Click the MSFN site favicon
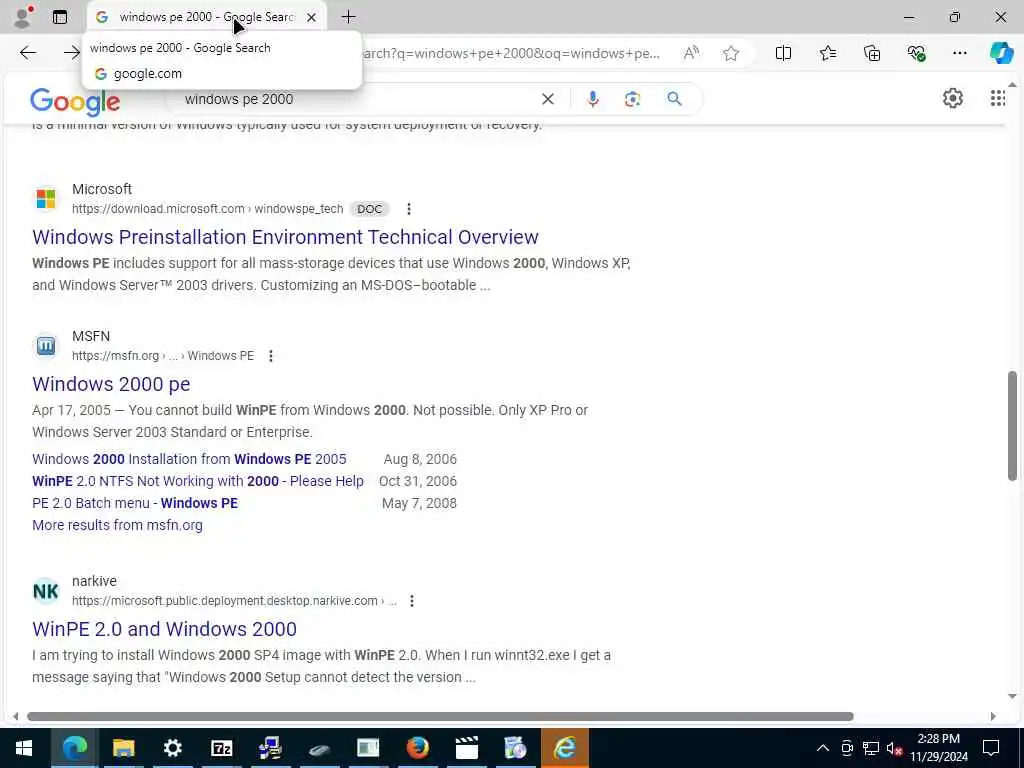Image resolution: width=1024 pixels, height=768 pixels. (x=46, y=345)
